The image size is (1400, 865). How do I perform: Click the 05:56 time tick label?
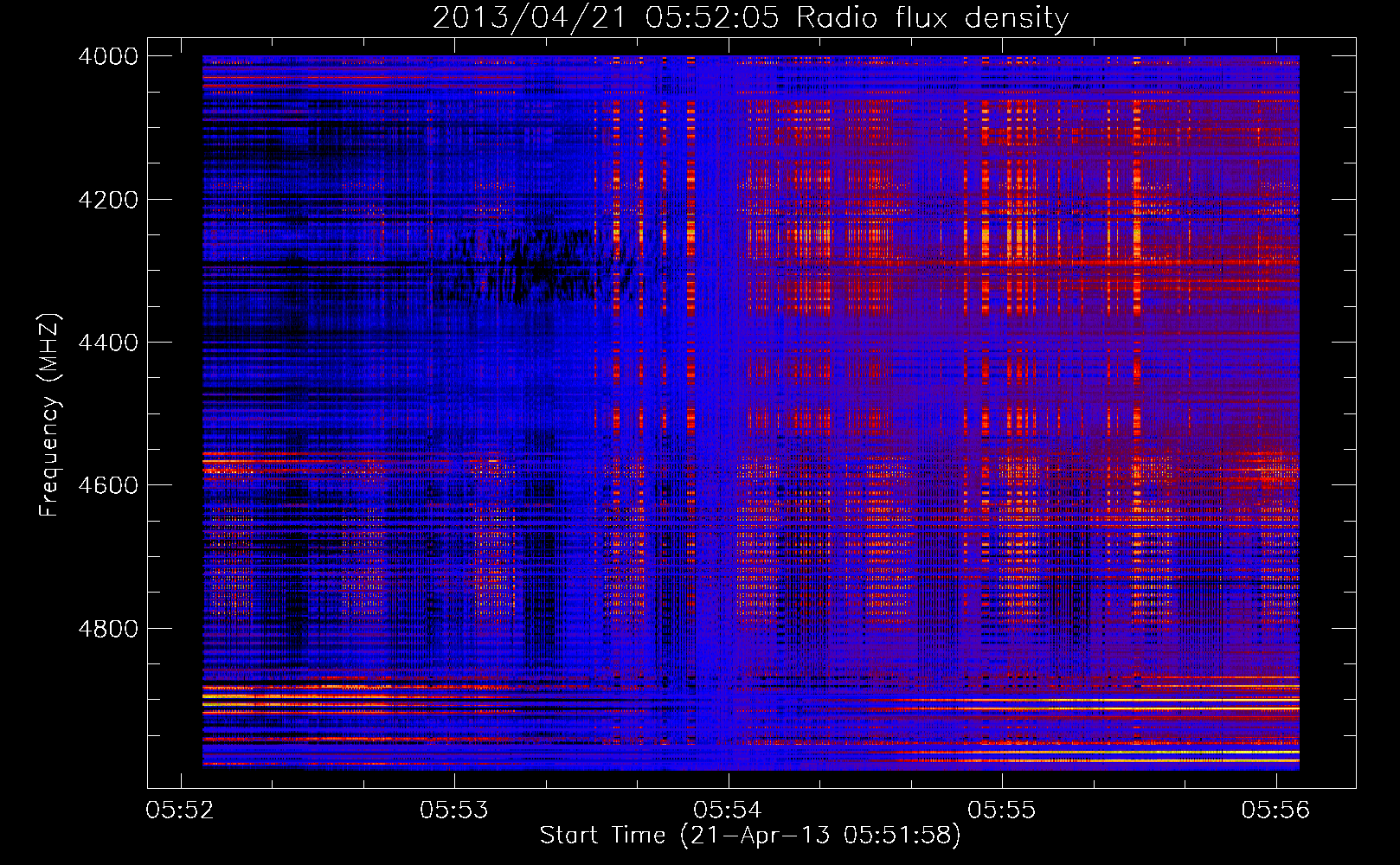(1275, 811)
